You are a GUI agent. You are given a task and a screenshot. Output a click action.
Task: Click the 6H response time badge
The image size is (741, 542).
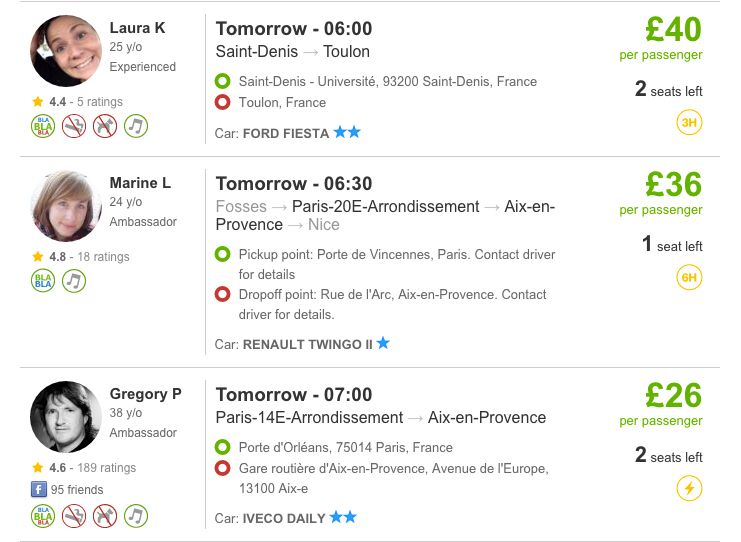click(x=689, y=277)
